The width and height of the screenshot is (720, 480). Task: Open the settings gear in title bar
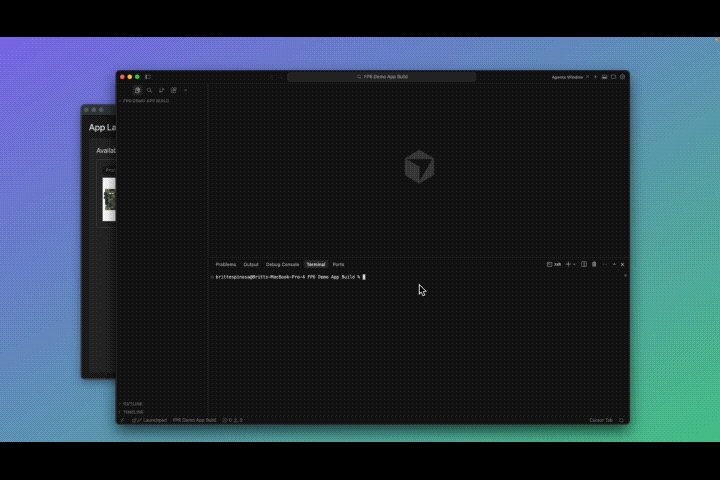623,77
